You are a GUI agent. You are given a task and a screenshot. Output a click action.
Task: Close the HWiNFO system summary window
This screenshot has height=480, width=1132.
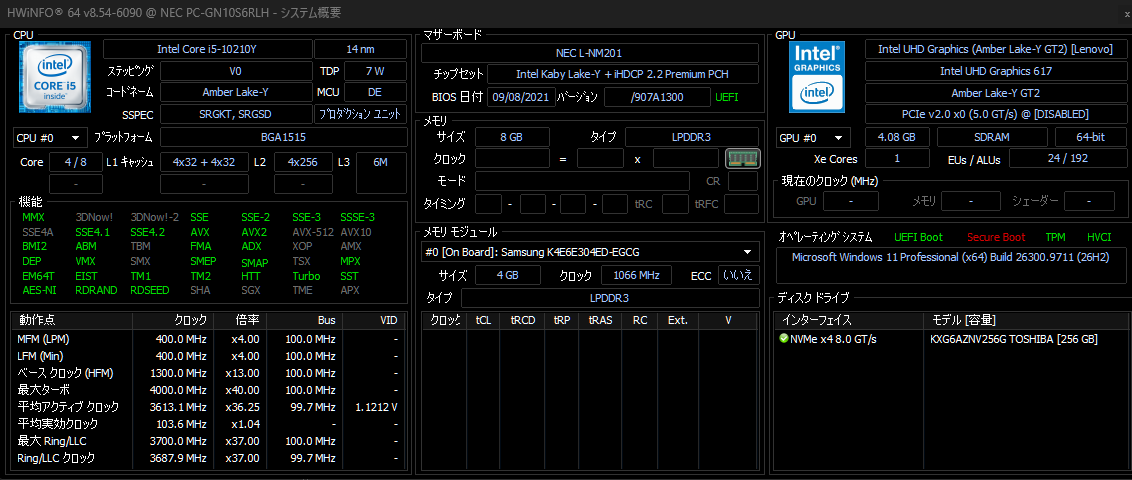tap(1127, 13)
